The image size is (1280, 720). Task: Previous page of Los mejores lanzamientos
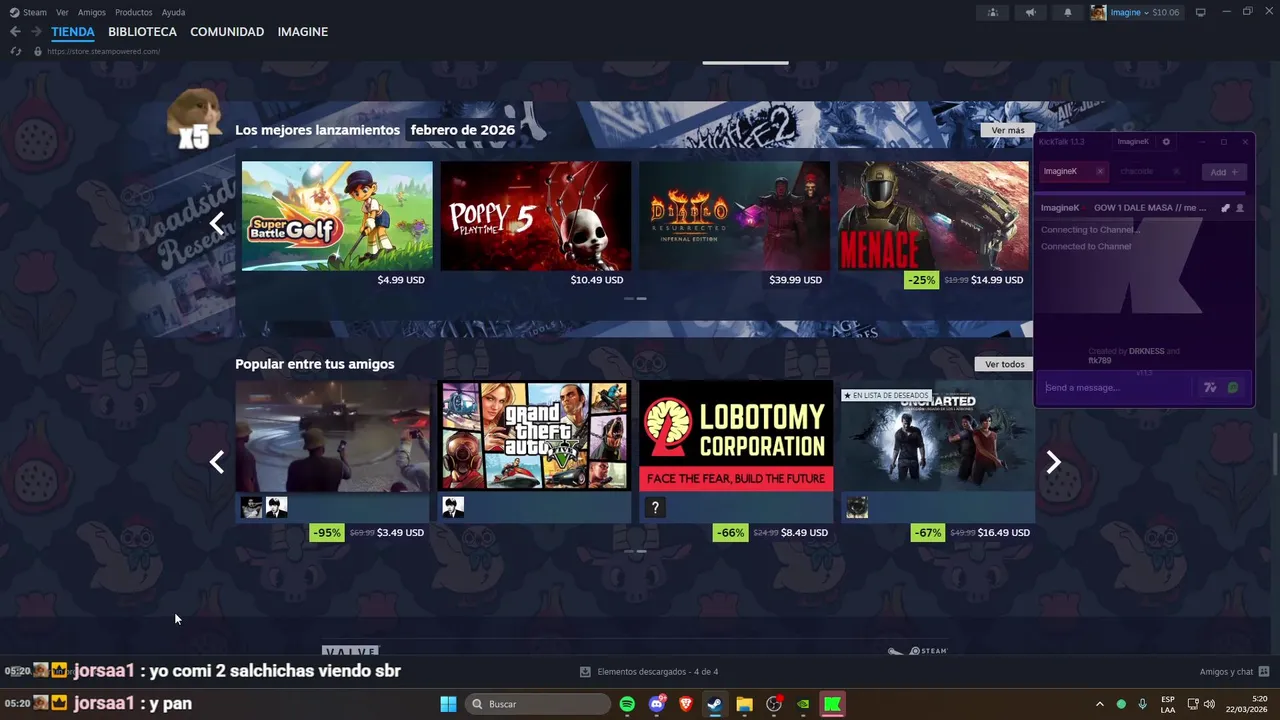pyautogui.click(x=216, y=223)
